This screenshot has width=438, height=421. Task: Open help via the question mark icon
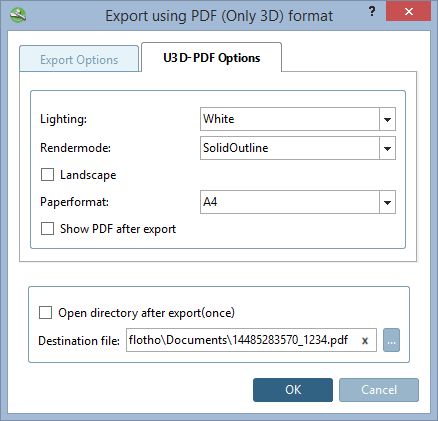[372, 12]
